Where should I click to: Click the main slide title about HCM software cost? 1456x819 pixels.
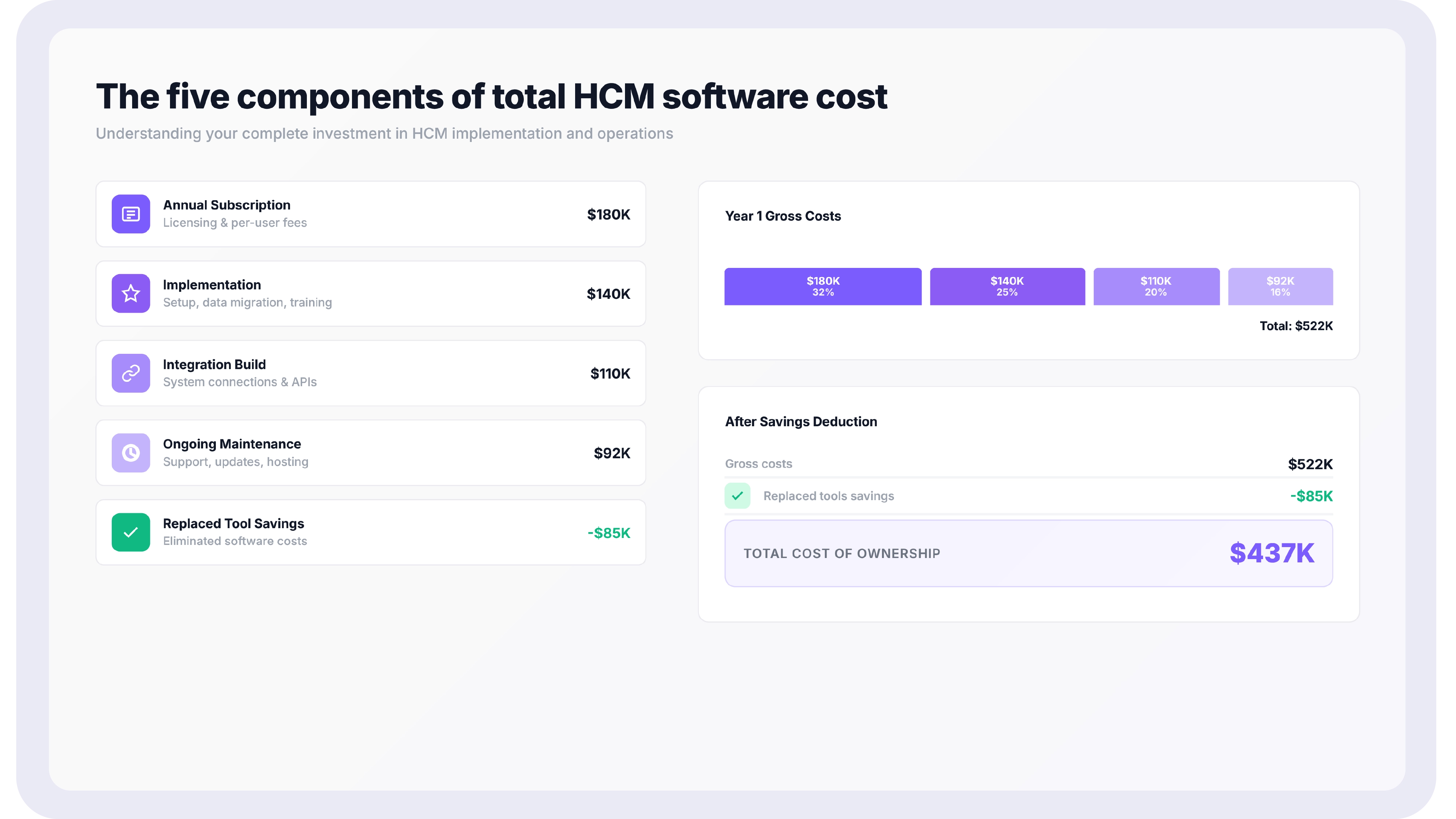click(491, 96)
